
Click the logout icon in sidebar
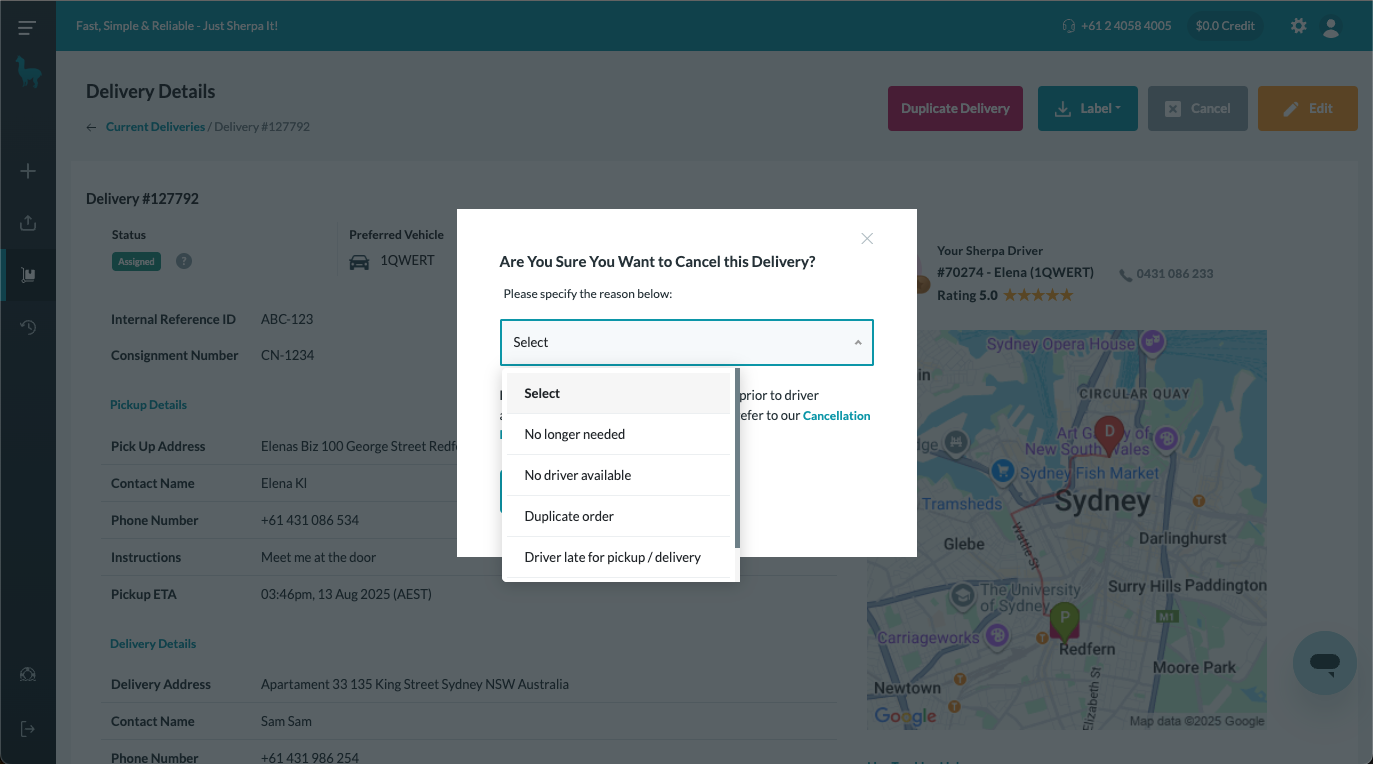point(28,729)
